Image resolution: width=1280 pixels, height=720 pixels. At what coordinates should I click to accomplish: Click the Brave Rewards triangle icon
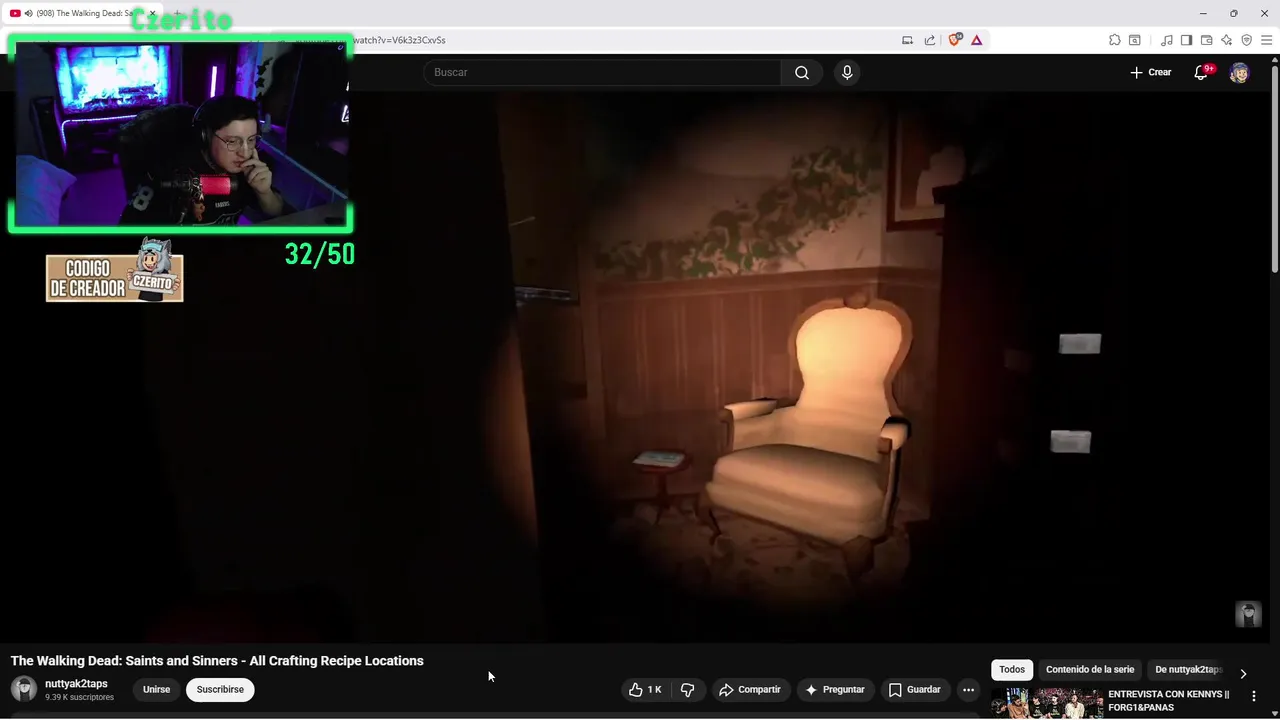tap(976, 40)
